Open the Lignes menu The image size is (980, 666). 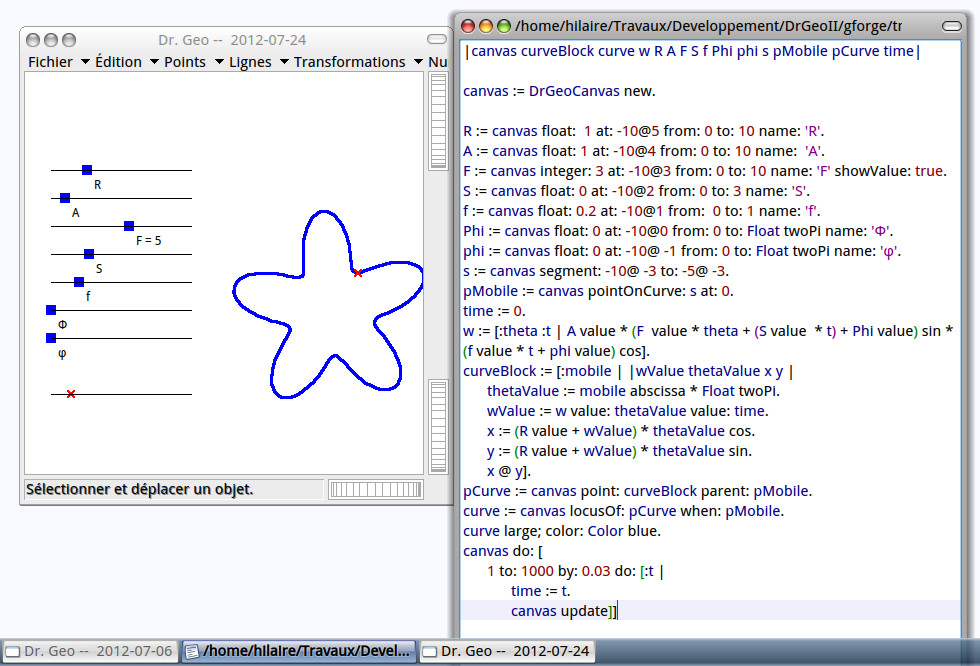pos(250,62)
